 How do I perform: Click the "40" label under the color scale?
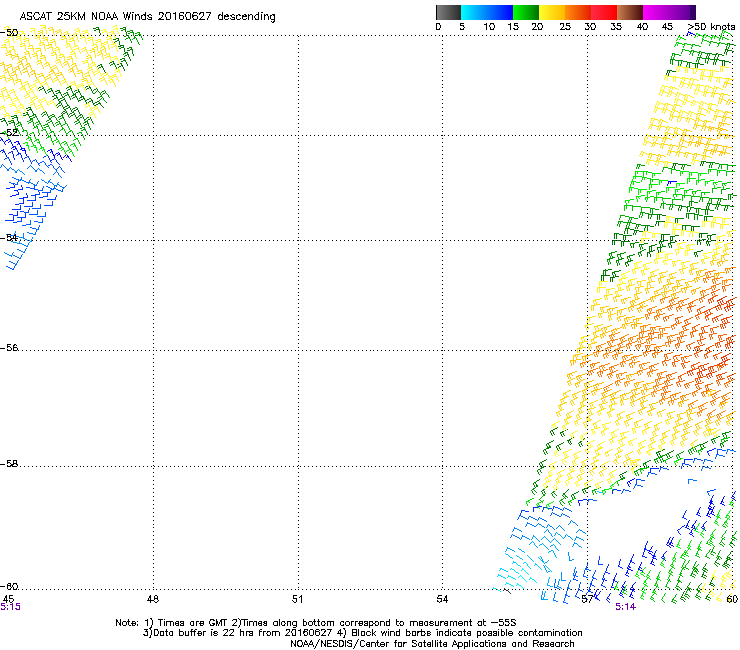point(642,27)
